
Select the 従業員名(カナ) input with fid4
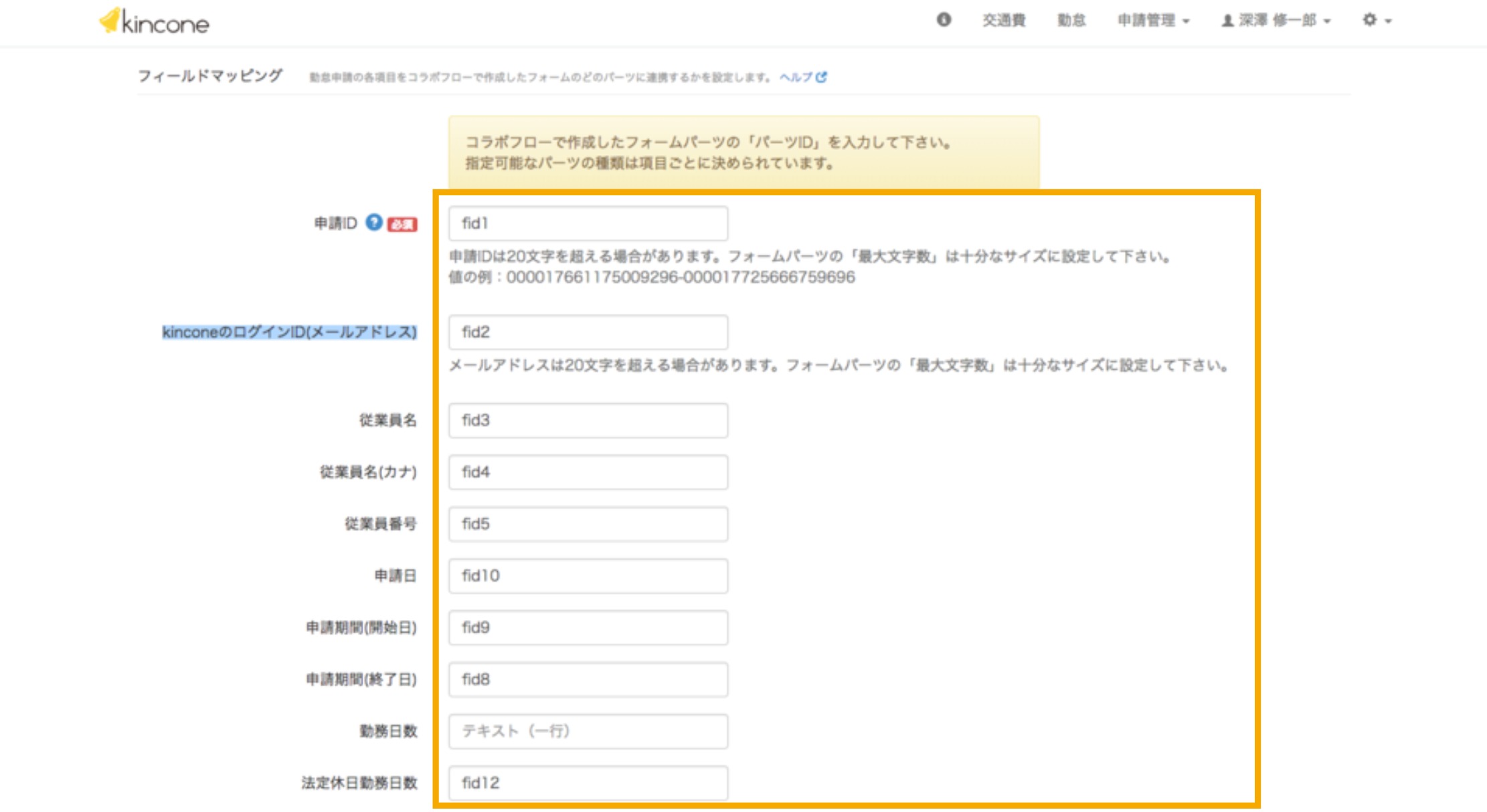pos(588,472)
